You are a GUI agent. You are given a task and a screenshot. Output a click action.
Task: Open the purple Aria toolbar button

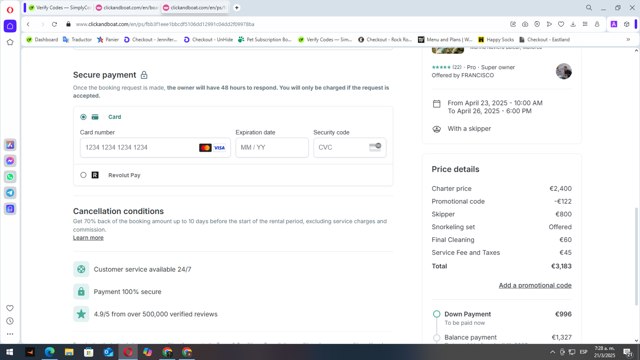point(613,24)
